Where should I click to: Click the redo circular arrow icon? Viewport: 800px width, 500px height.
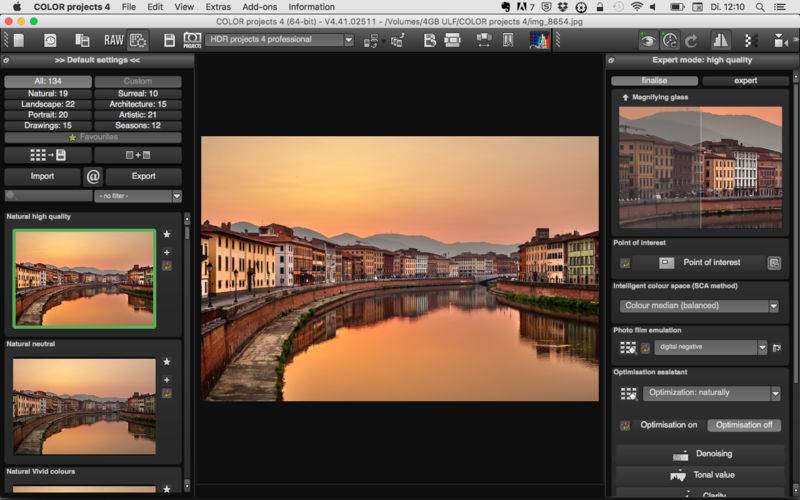692,41
